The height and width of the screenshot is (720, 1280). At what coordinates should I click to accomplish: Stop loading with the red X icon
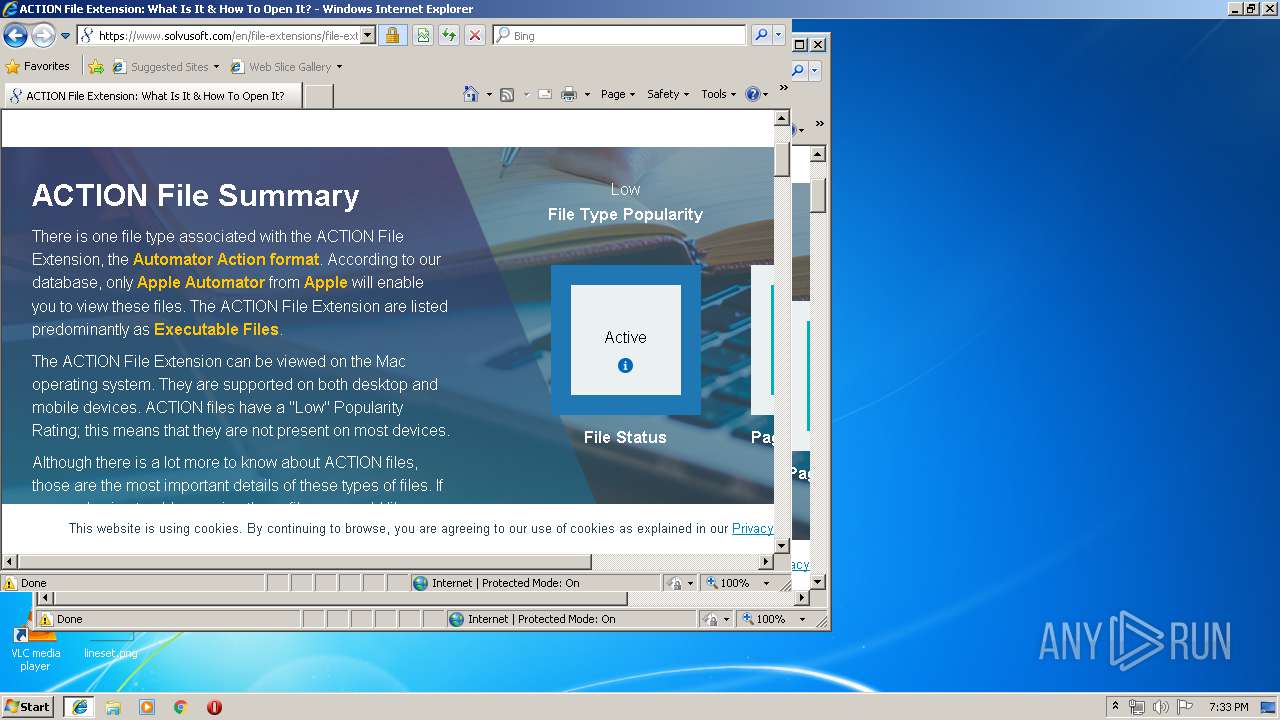[x=475, y=35]
